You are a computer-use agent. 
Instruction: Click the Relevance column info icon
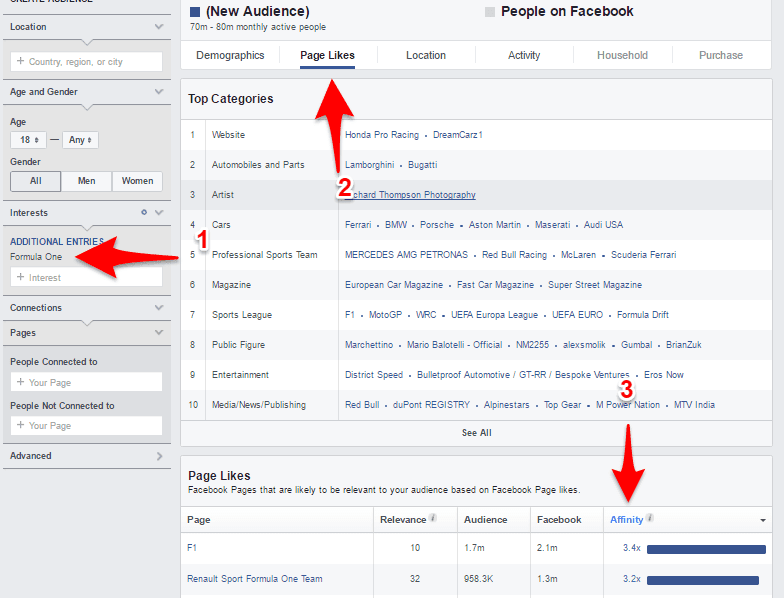click(432, 518)
